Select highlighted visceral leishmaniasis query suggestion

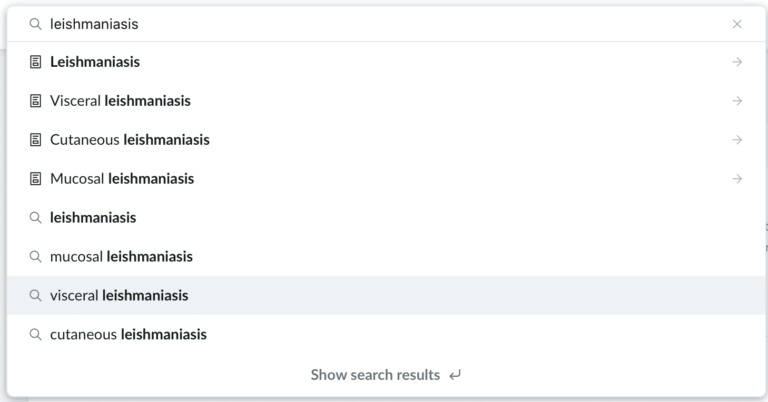[119, 296]
